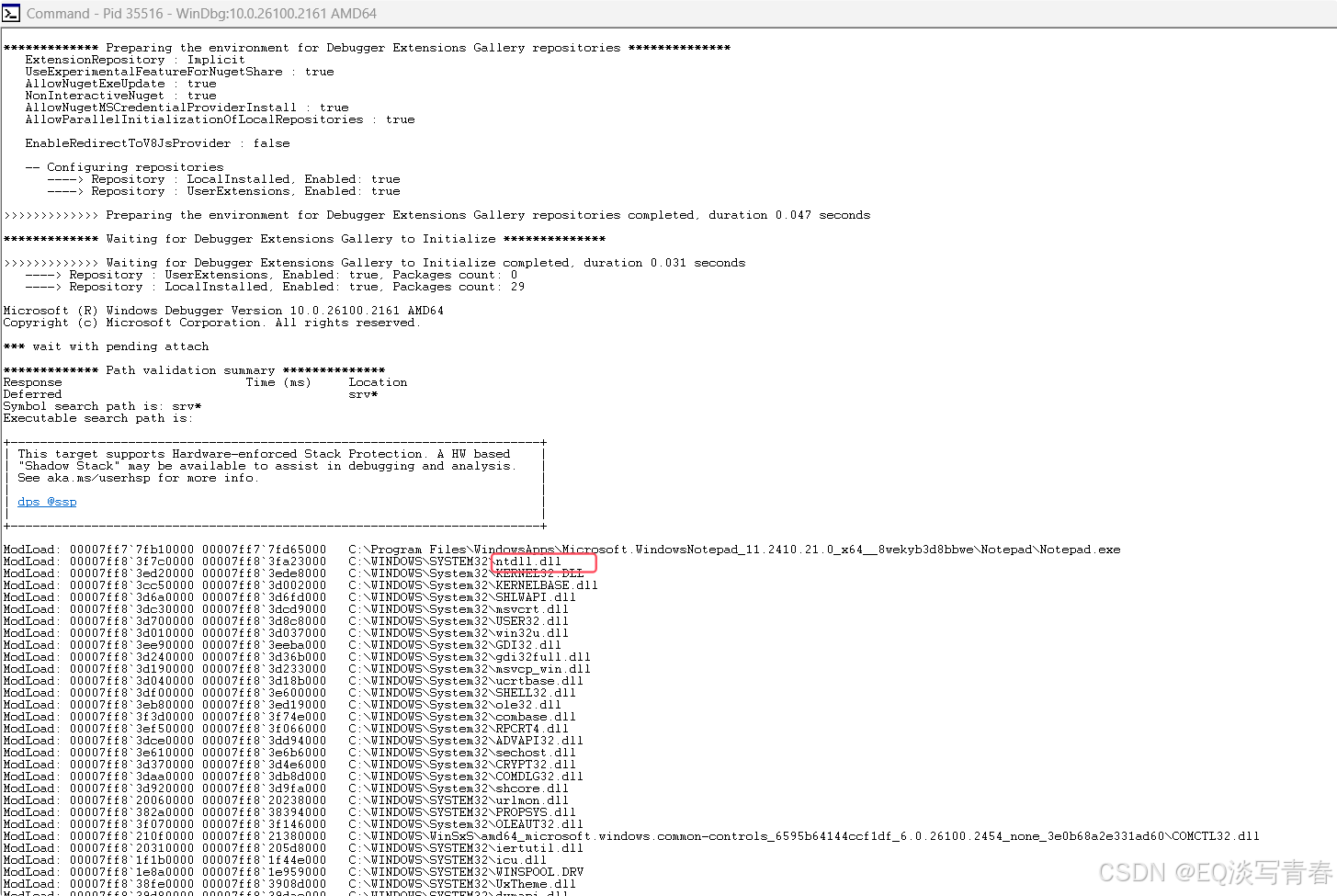Image resolution: width=1337 pixels, height=896 pixels.
Task: Click the msvcp_win.dll module entry
Action: pyautogui.click(x=297, y=669)
